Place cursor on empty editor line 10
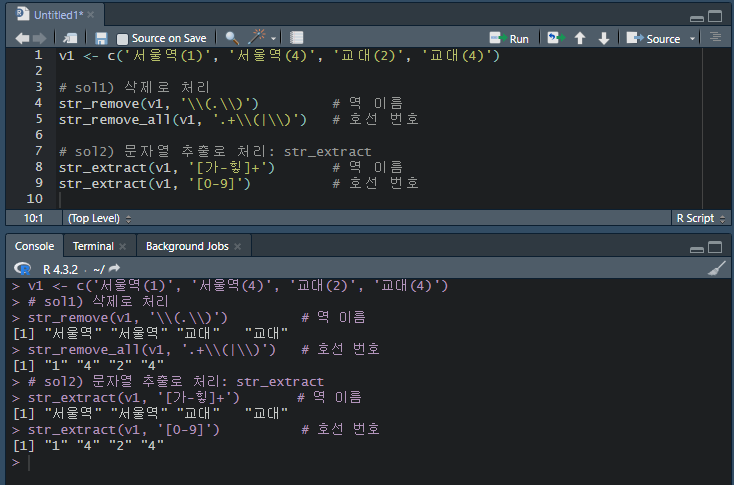734x485 pixels. point(379,199)
